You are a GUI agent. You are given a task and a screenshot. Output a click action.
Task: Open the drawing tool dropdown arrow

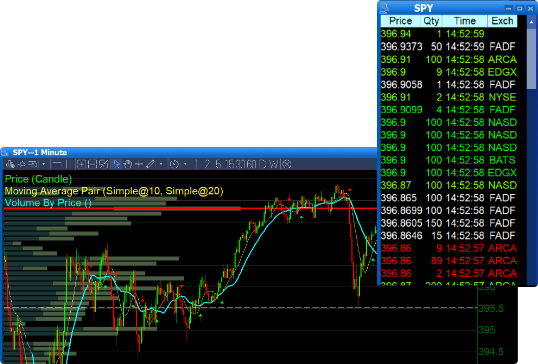(x=161, y=164)
